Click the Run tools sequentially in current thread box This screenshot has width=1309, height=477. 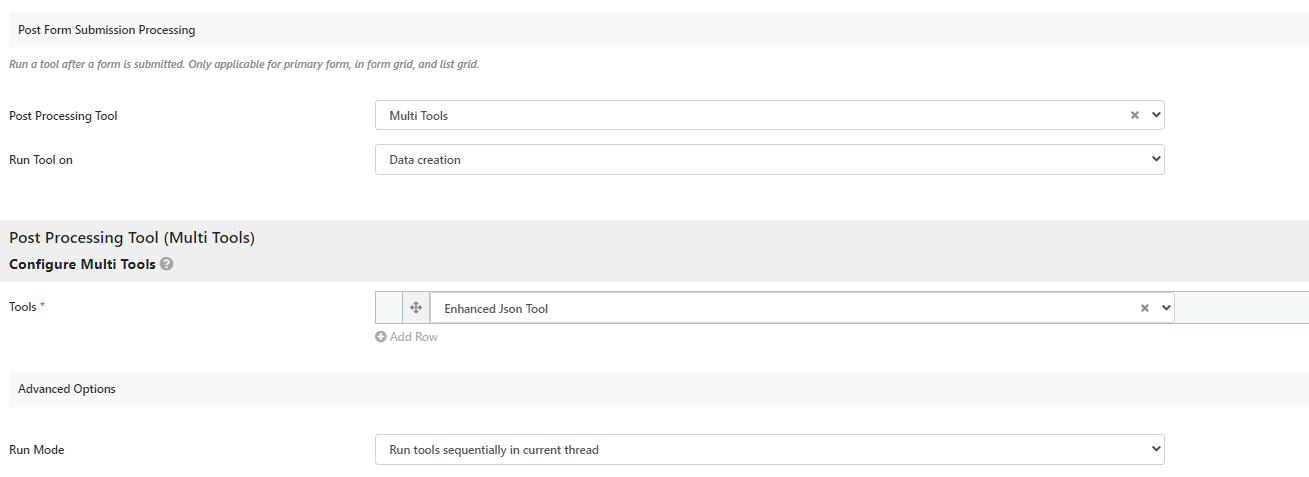pyautogui.click(x=770, y=449)
